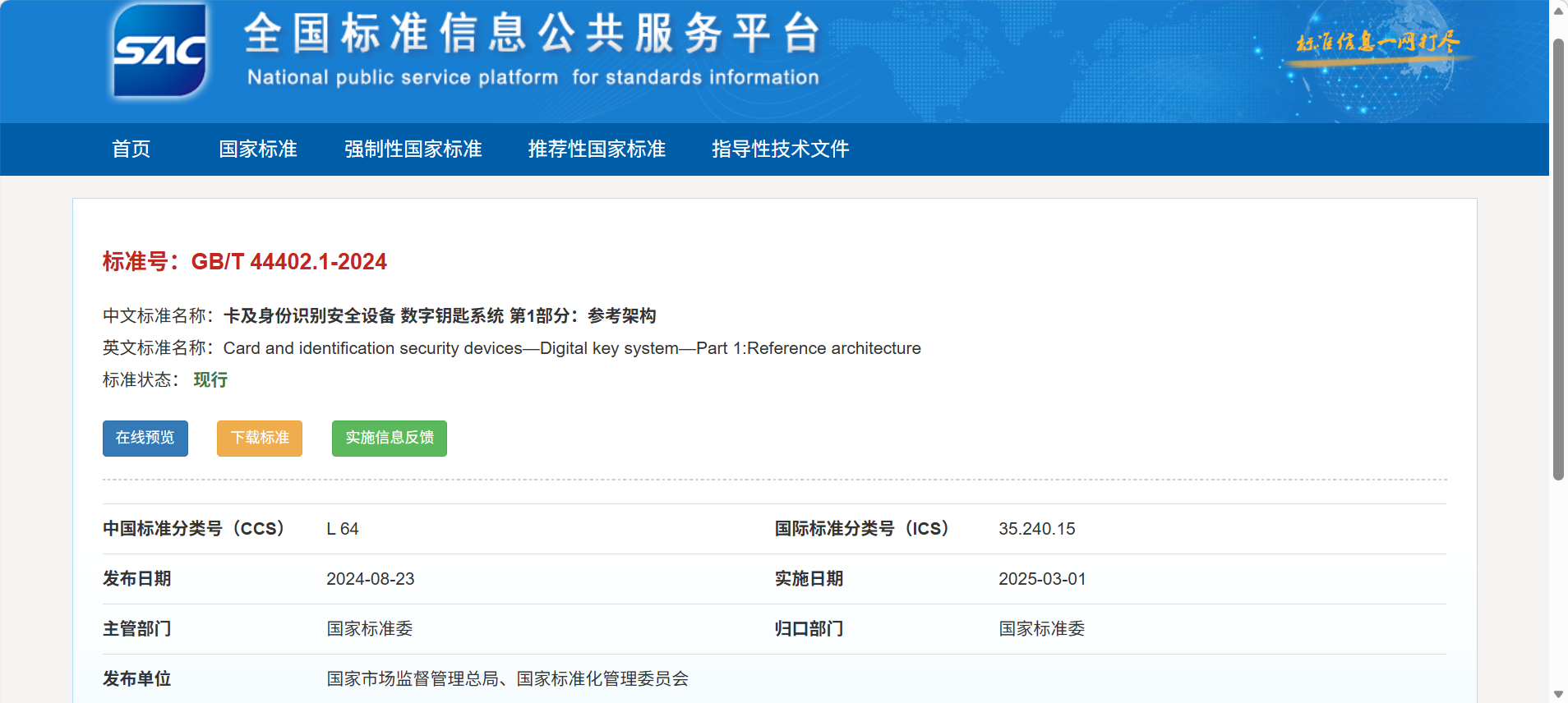Open 指导性技术文件 menu item
The height and width of the screenshot is (703, 1568).
pyautogui.click(x=781, y=149)
